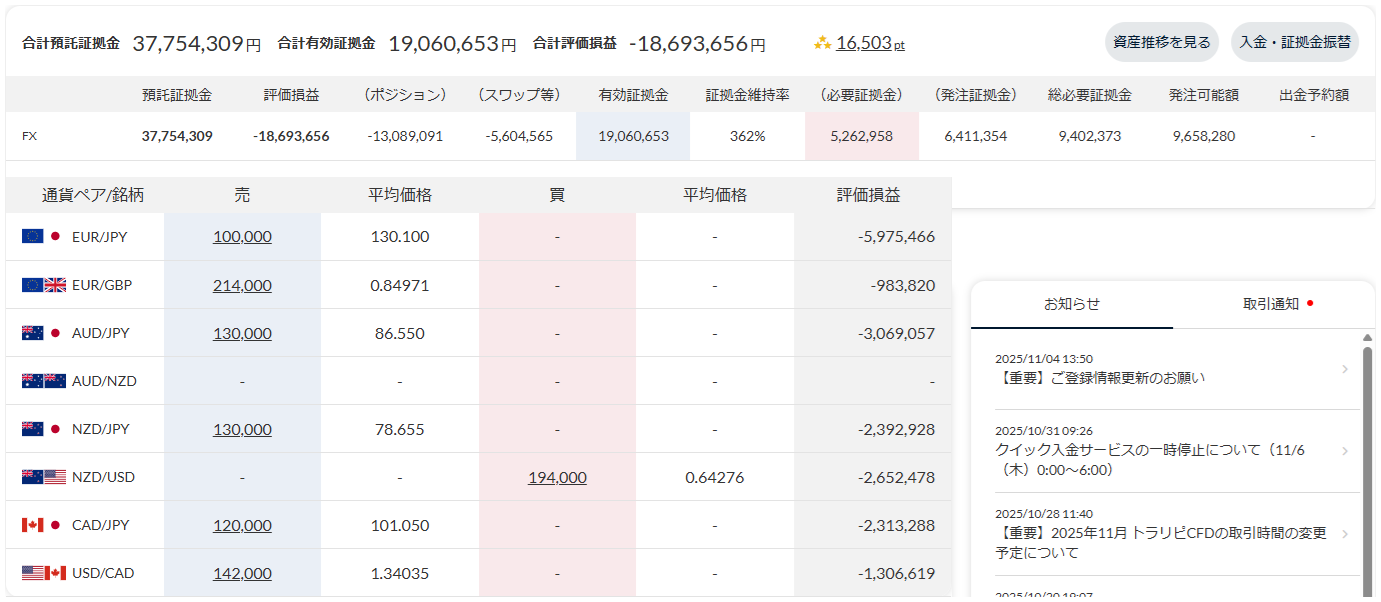Click NZD/JPY average price 78.655
This screenshot has width=1381, height=602.
pyautogui.click(x=400, y=429)
